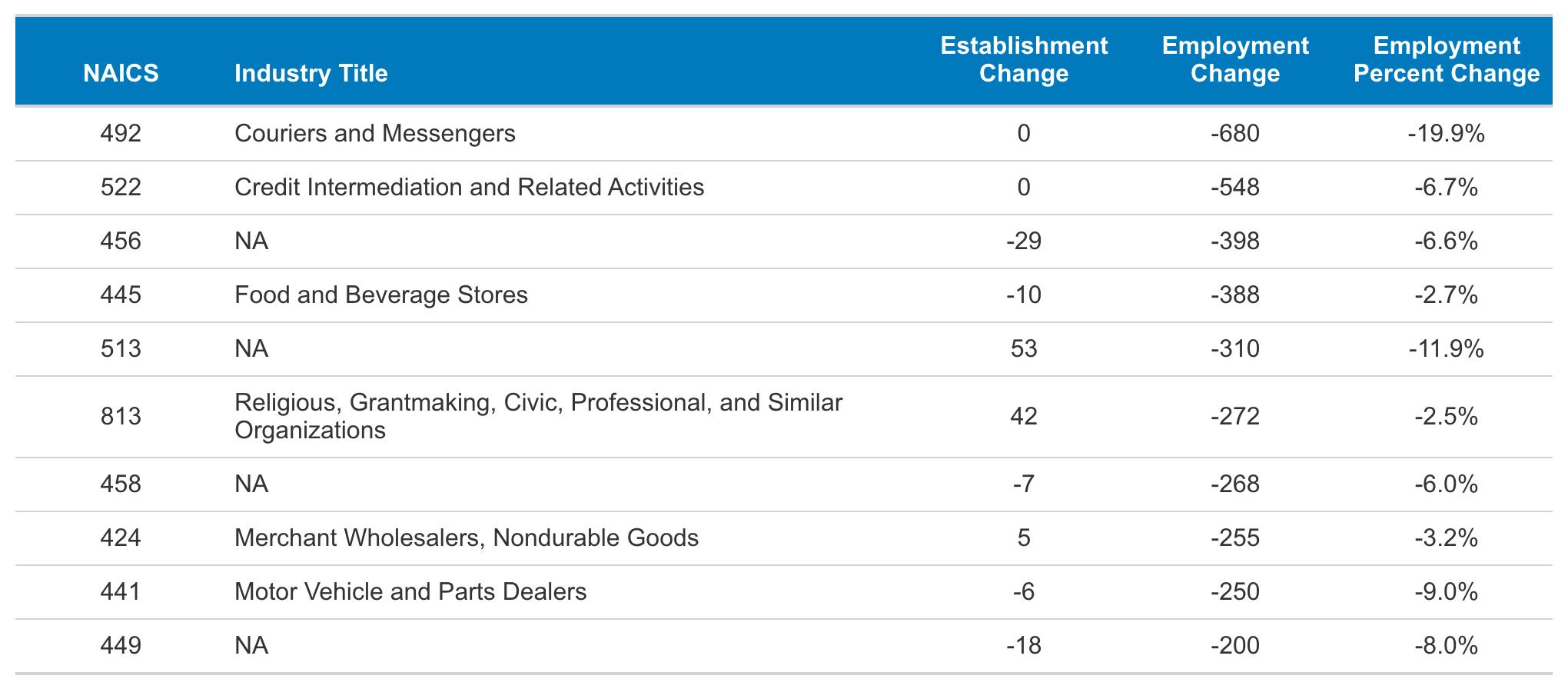Click establishment change value 53
1568x689 pixels.
coord(1024,349)
